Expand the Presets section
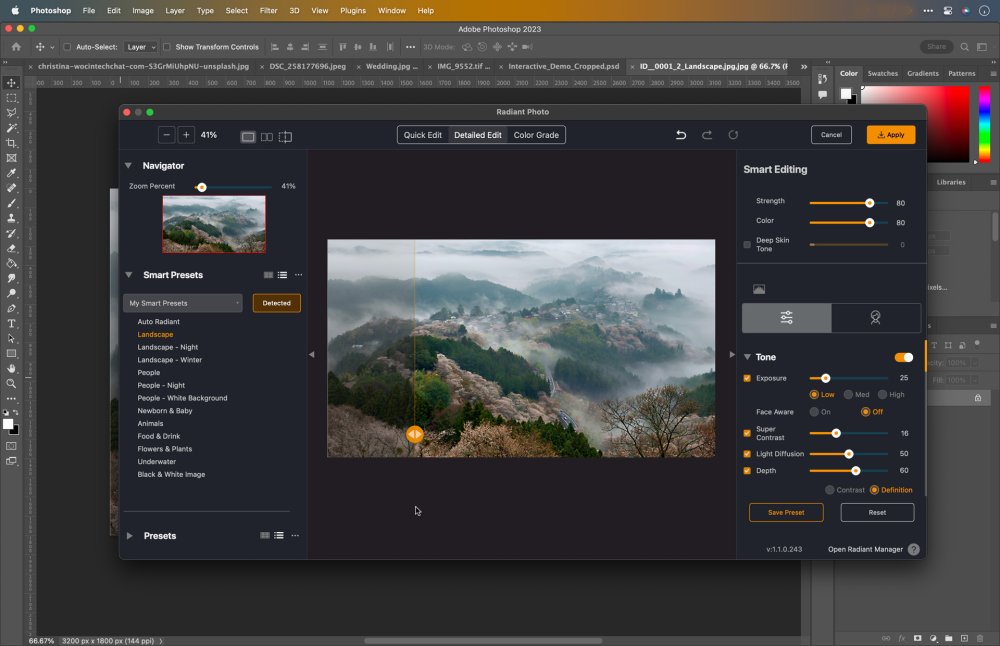This screenshot has width=1000, height=646. click(129, 536)
